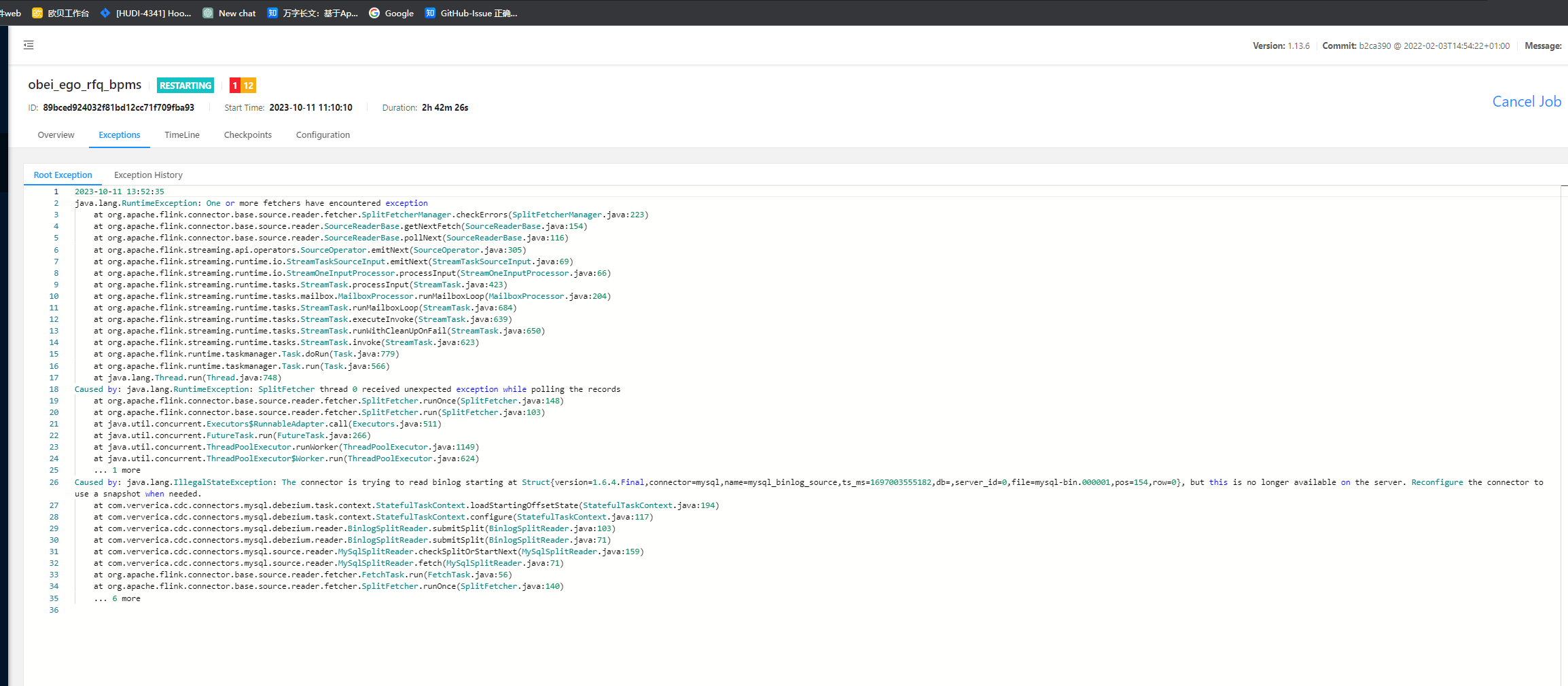Select job ID 89bced924032f81bd12cc71f709fba93

119,107
